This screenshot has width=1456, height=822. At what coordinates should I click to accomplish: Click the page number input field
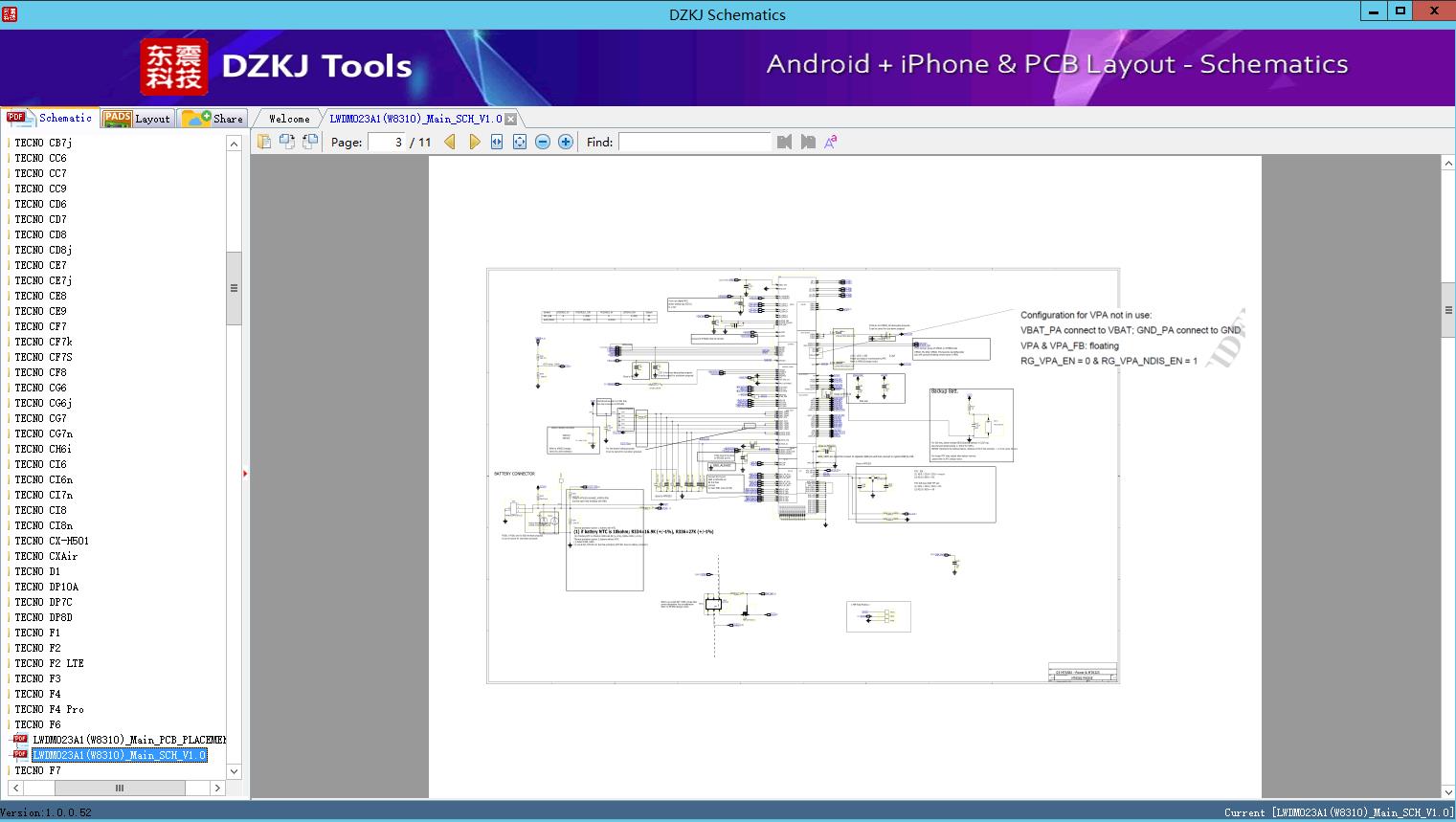[x=387, y=142]
